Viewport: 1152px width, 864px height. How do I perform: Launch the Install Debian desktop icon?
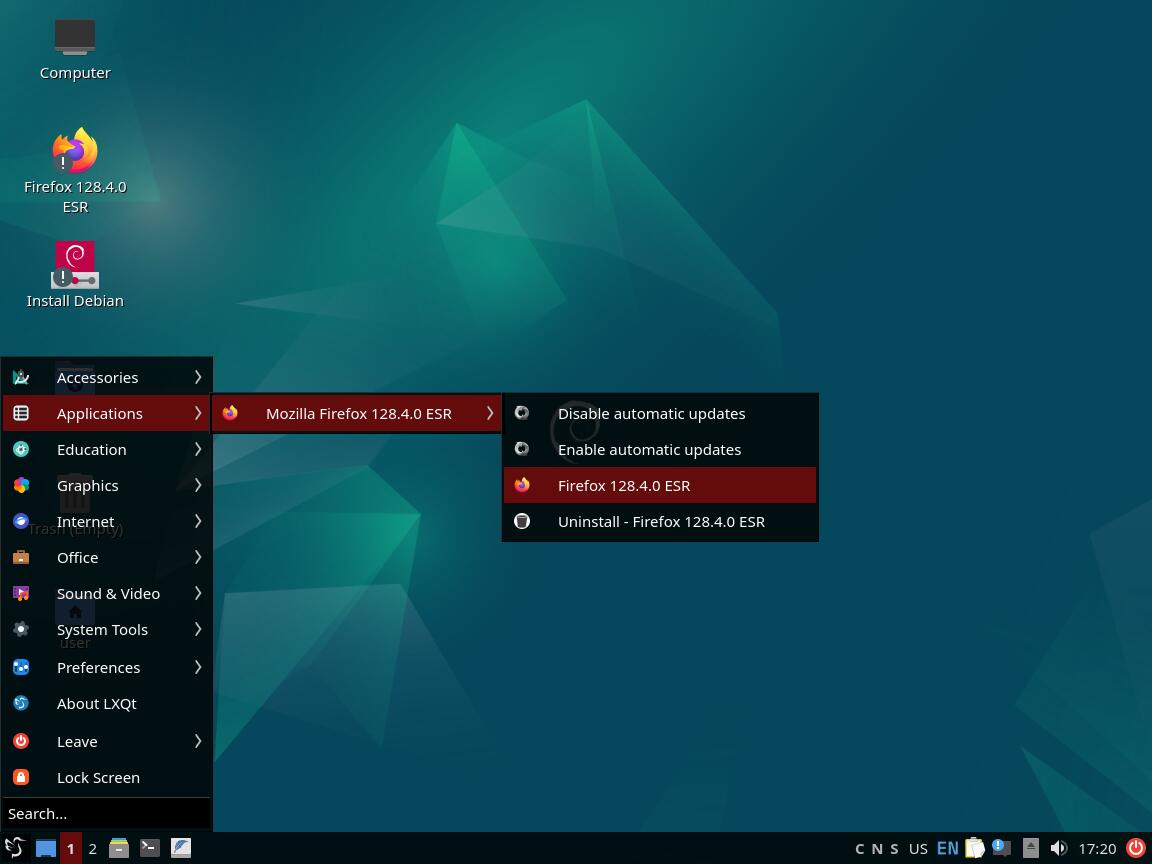(x=75, y=275)
